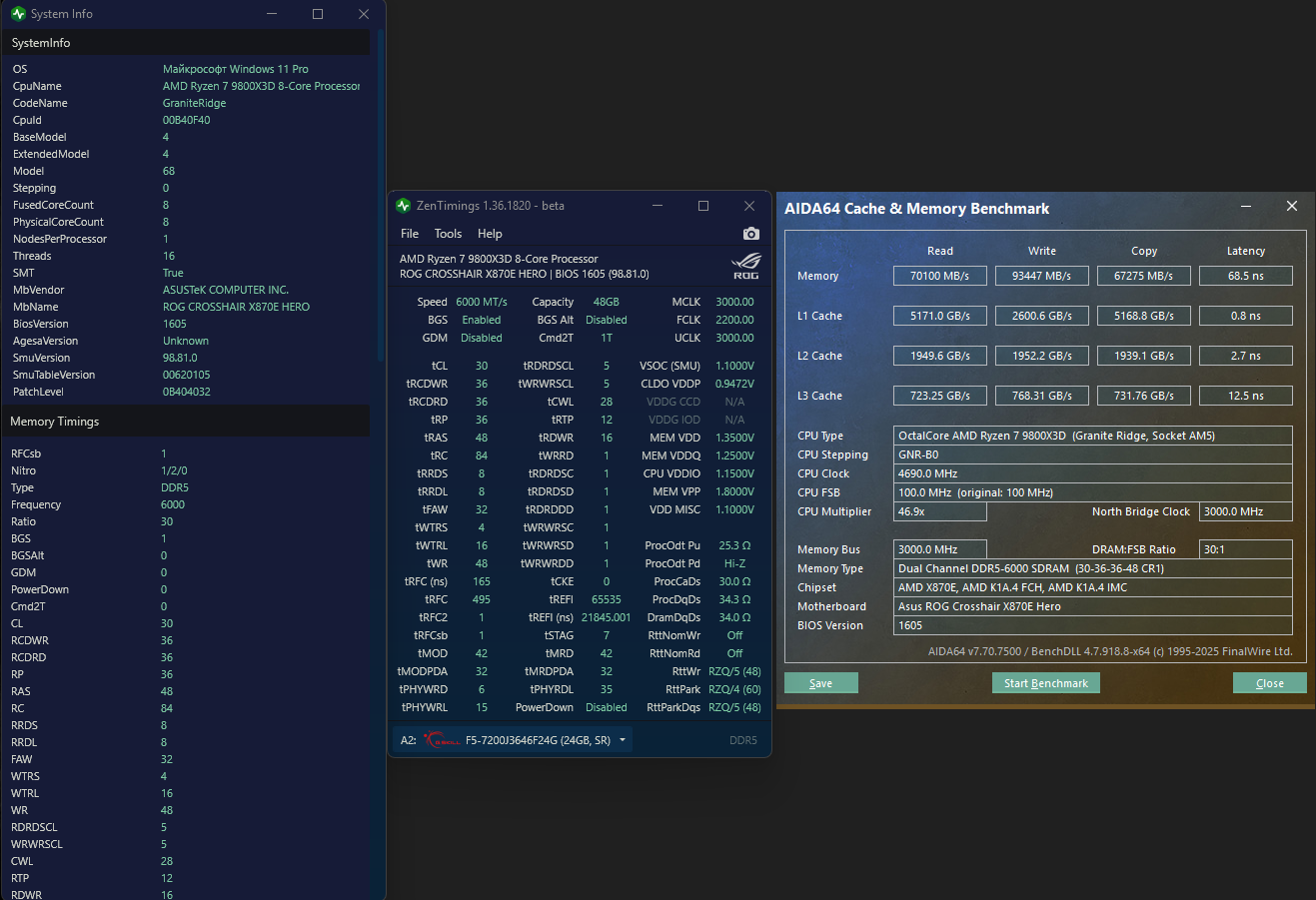Click the Nitro value 1/2/0 in System Info
Viewport: 1316px width, 900px height.
point(174,470)
